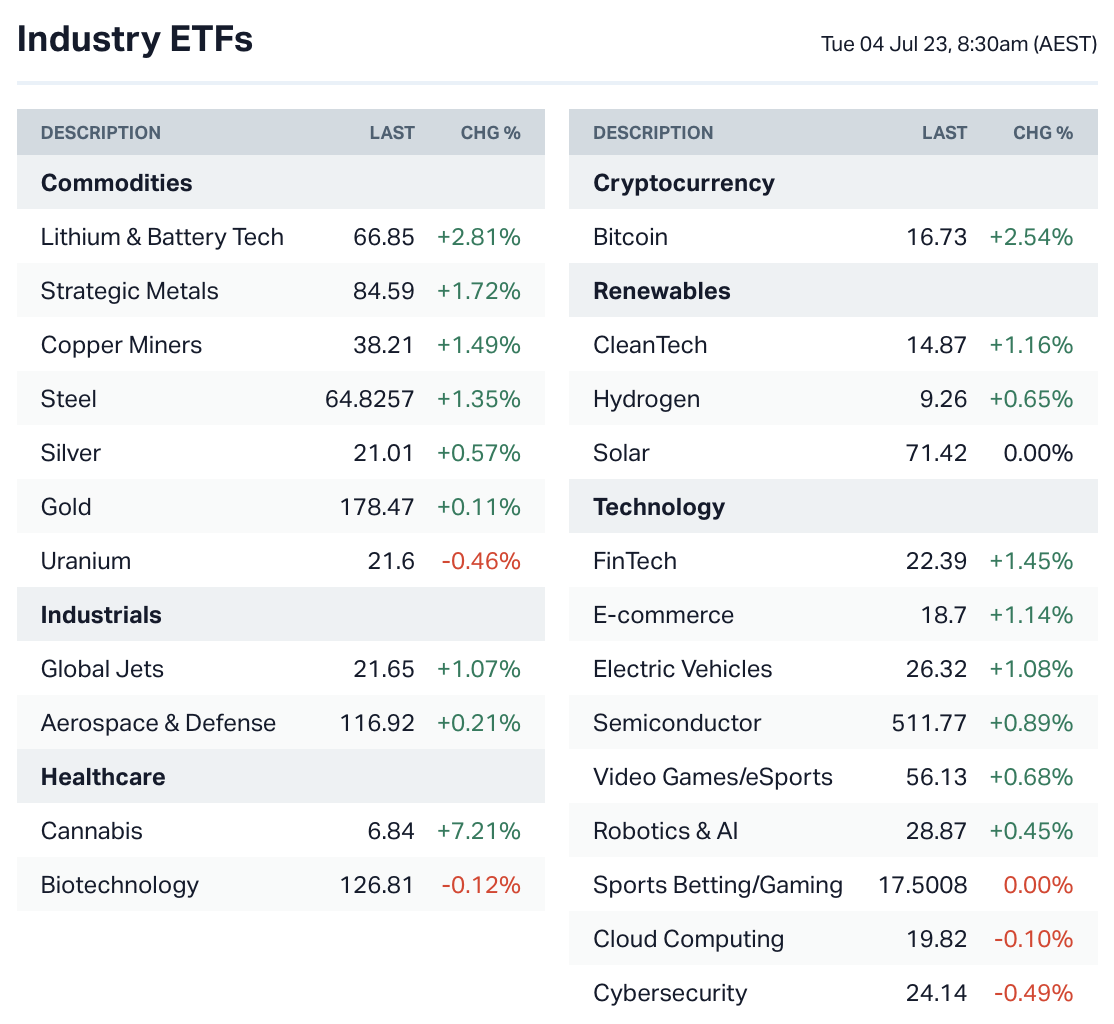Click the Uranium ETF description
This screenshot has height=1024, width=1114.
86,561
